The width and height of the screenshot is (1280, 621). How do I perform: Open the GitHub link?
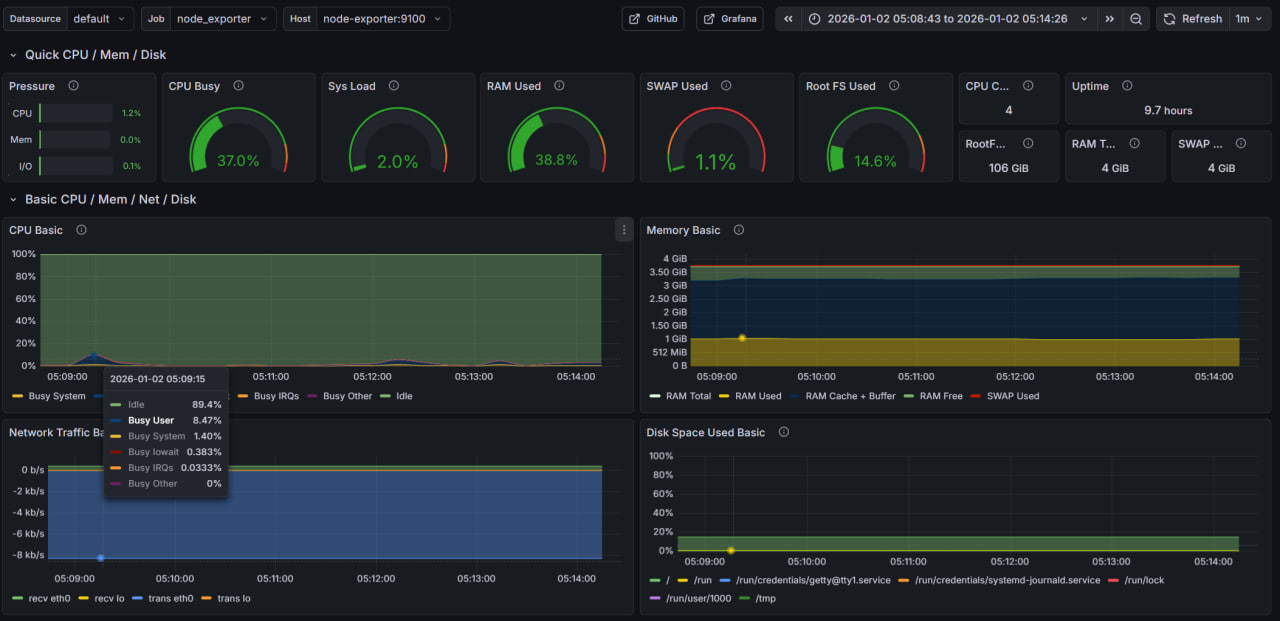[652, 19]
